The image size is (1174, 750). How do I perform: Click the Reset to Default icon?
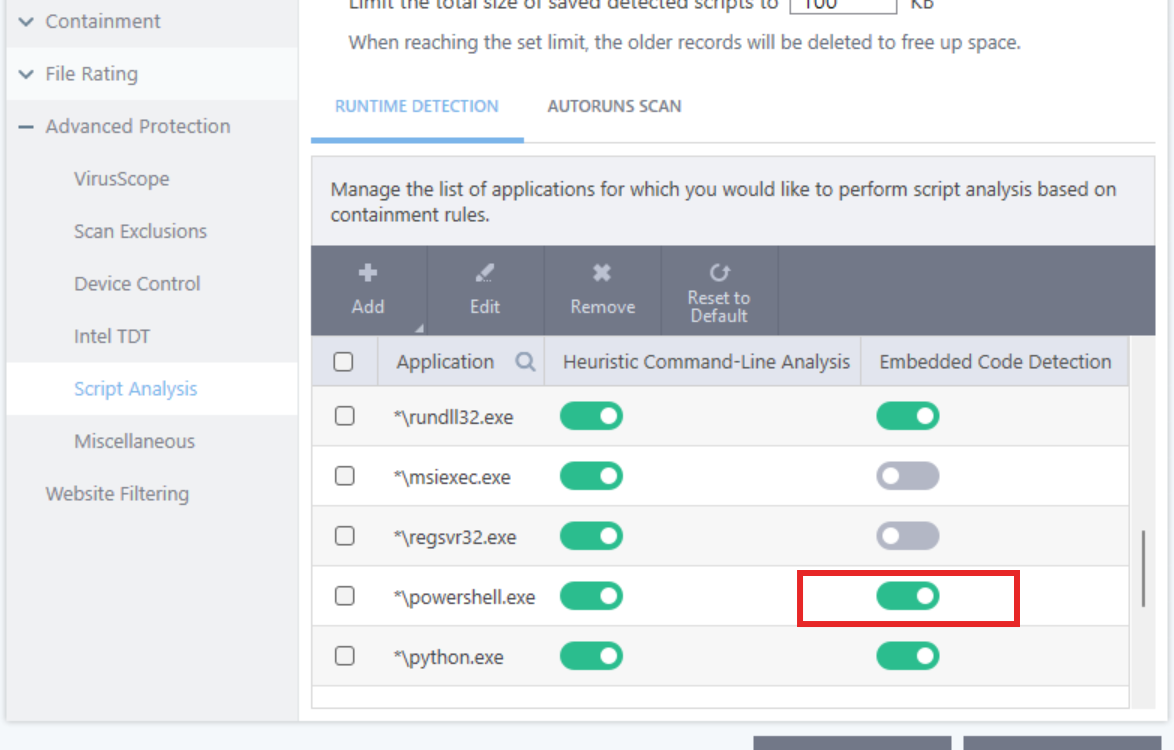[x=719, y=272]
